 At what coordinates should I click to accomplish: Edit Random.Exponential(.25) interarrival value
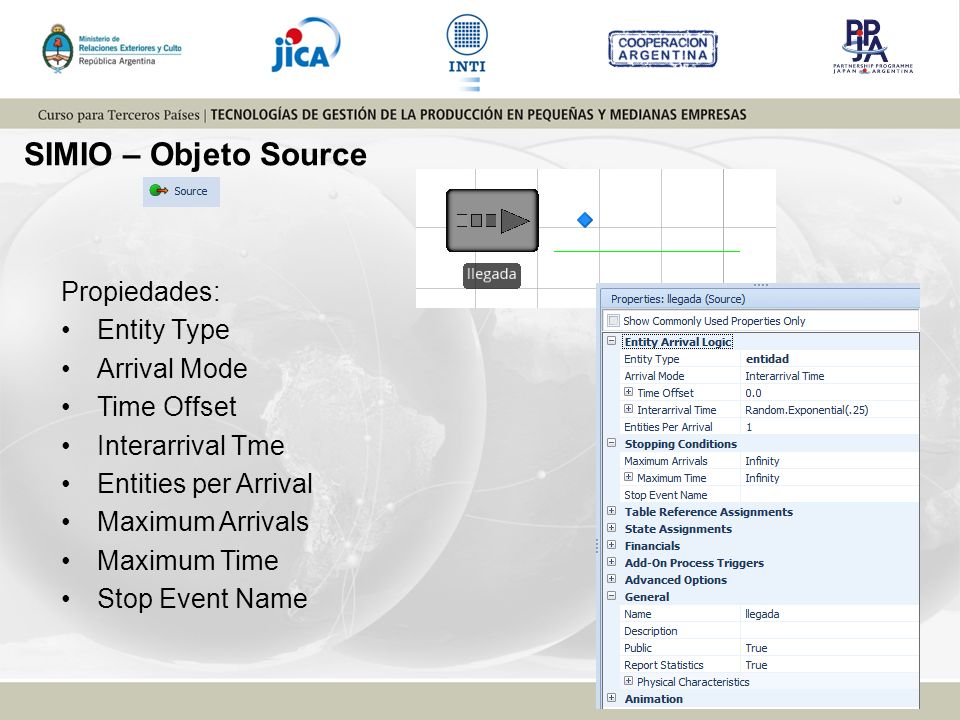(830, 410)
